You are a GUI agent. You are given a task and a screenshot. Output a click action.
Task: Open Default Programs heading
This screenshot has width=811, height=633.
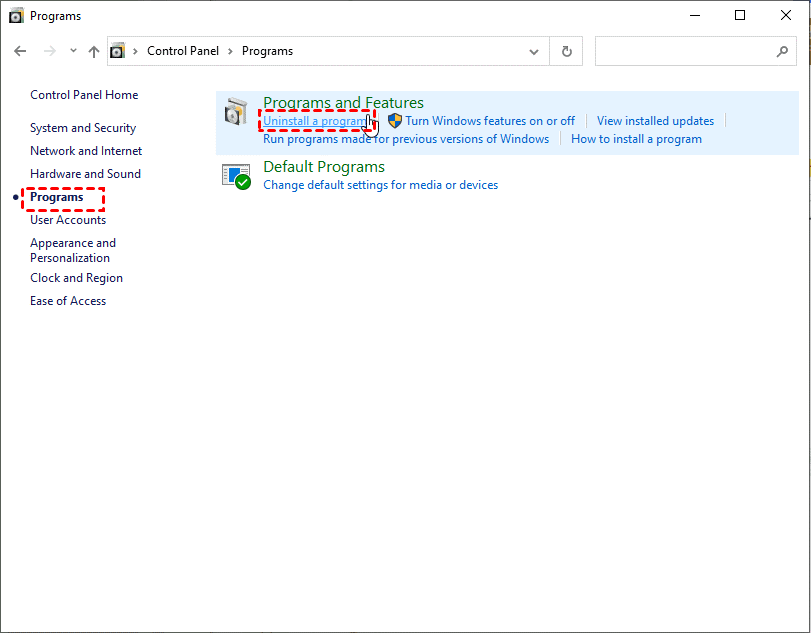pyautogui.click(x=324, y=167)
